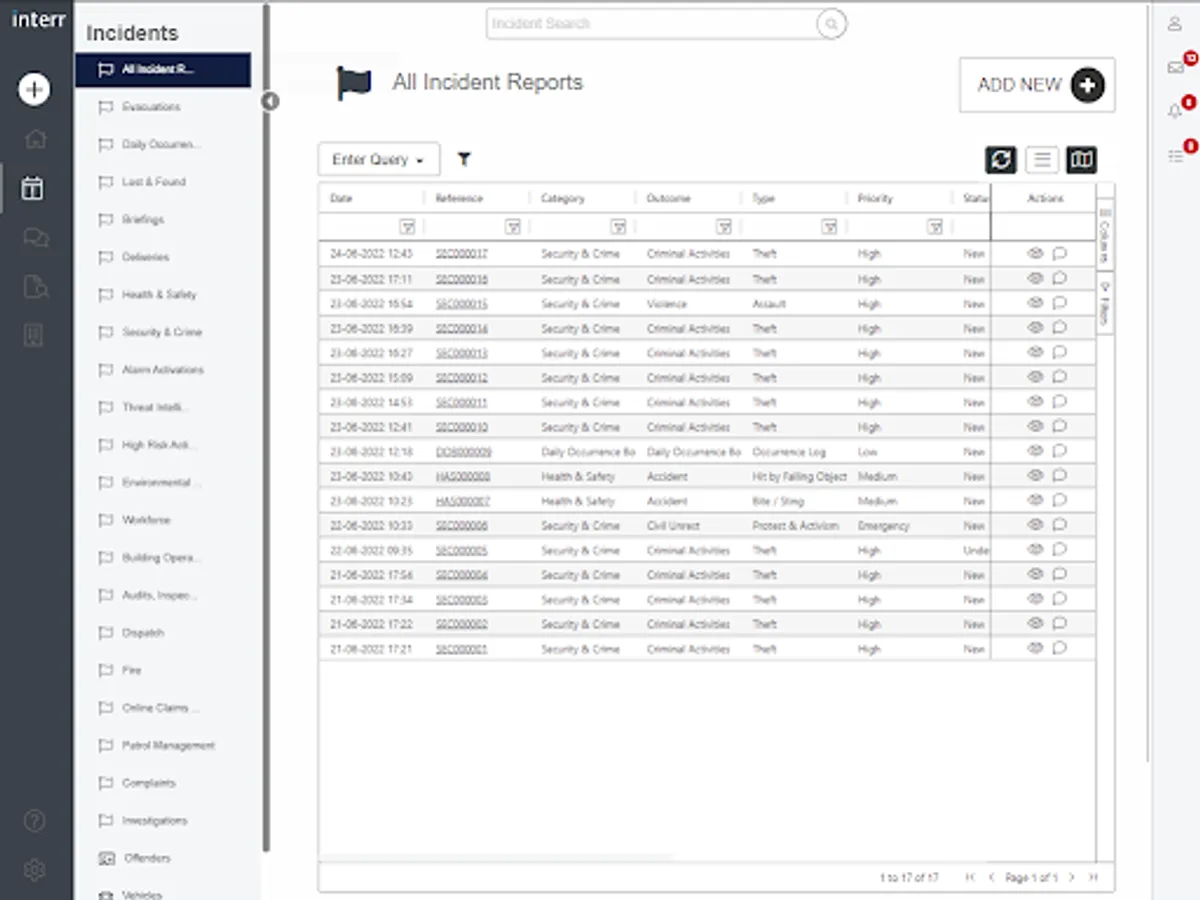The width and height of the screenshot is (1200, 900).
Task: Collapse the Incidents side panel arrow
Action: tap(270, 101)
